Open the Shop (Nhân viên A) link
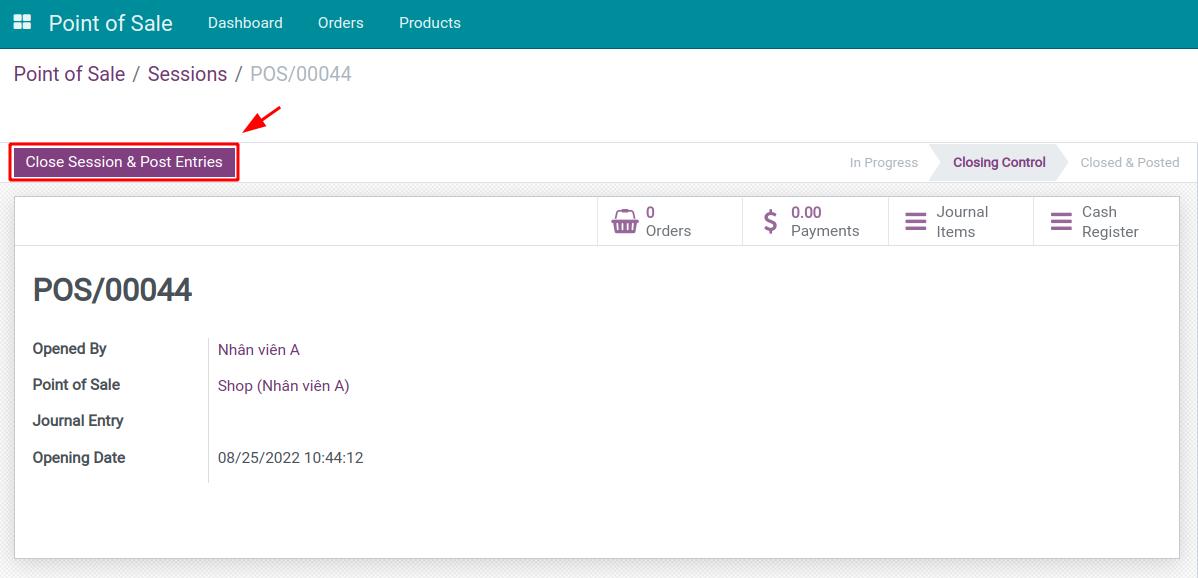The width and height of the screenshot is (1198, 578). tap(283, 386)
